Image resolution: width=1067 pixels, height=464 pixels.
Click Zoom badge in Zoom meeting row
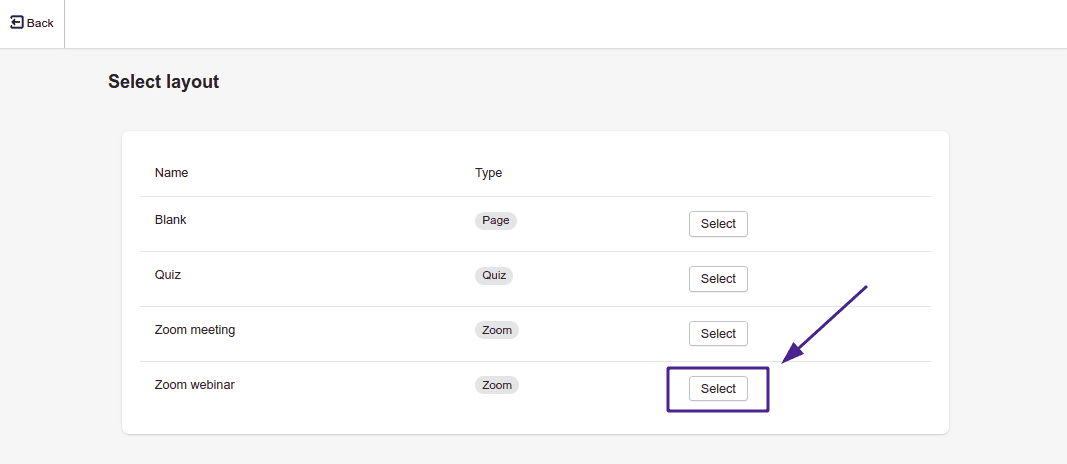[x=496, y=330]
